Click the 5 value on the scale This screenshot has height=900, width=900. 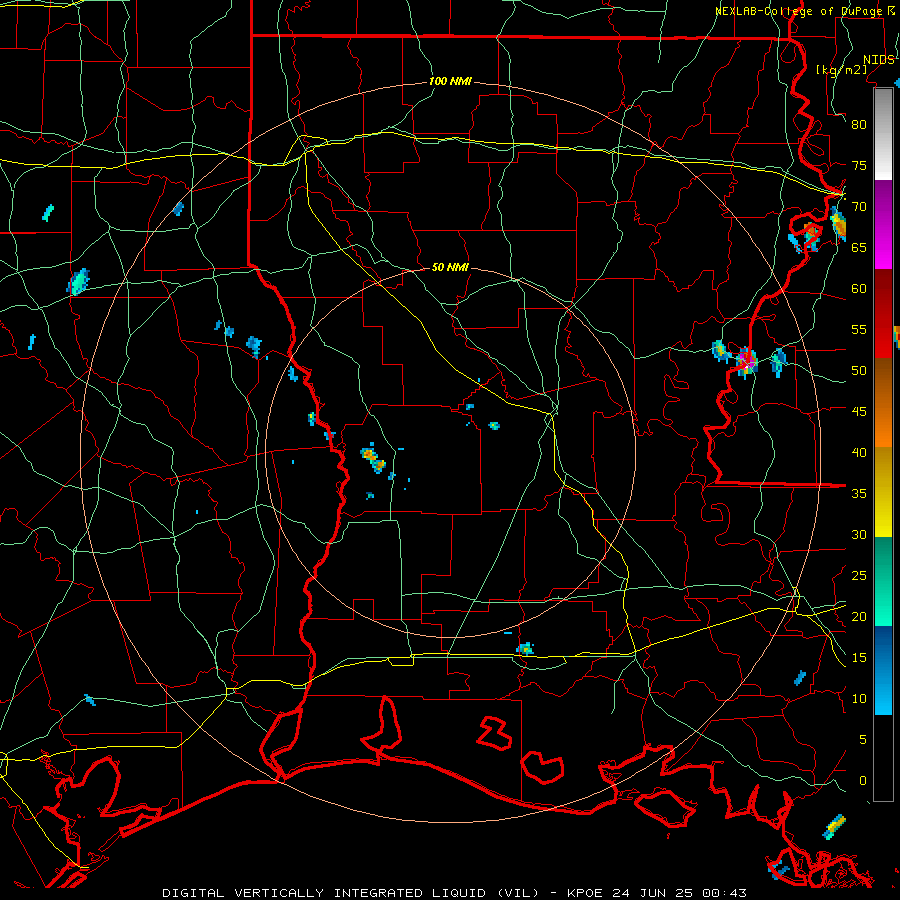(863, 740)
